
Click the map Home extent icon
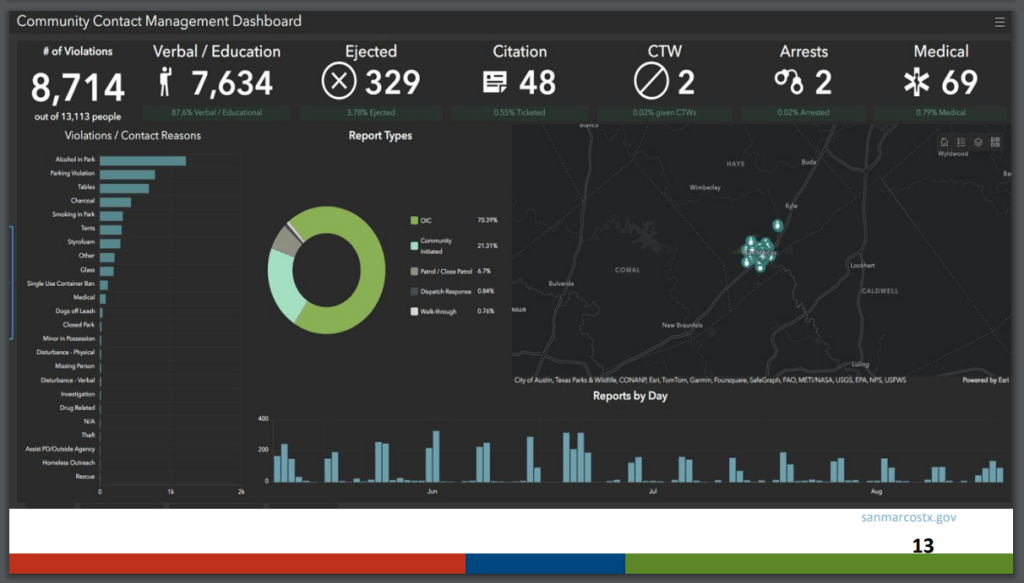click(x=944, y=142)
